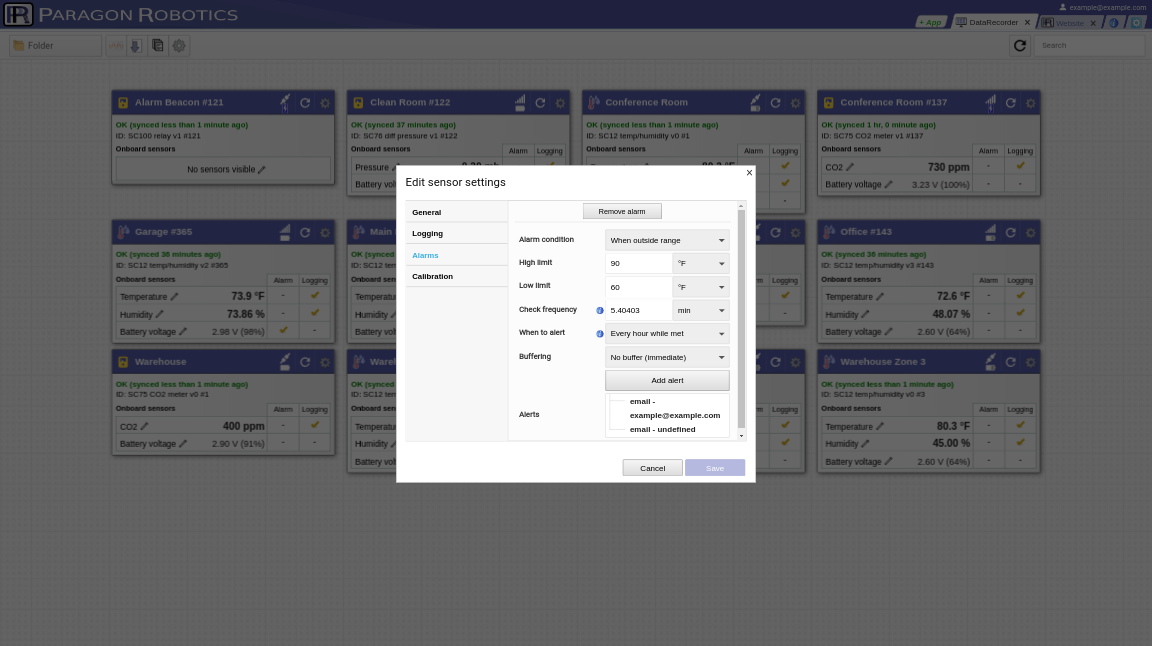Open the Buffering dropdown
The image size is (1152, 646).
(x=667, y=357)
